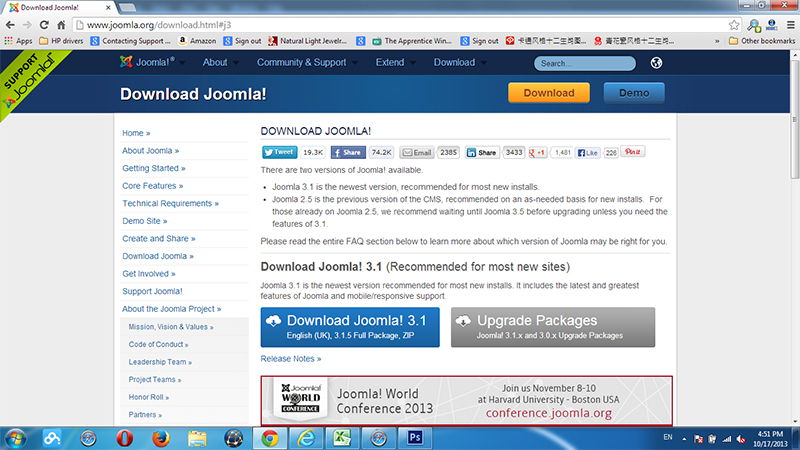Click the Joomla! logo menu

[x=152, y=62]
